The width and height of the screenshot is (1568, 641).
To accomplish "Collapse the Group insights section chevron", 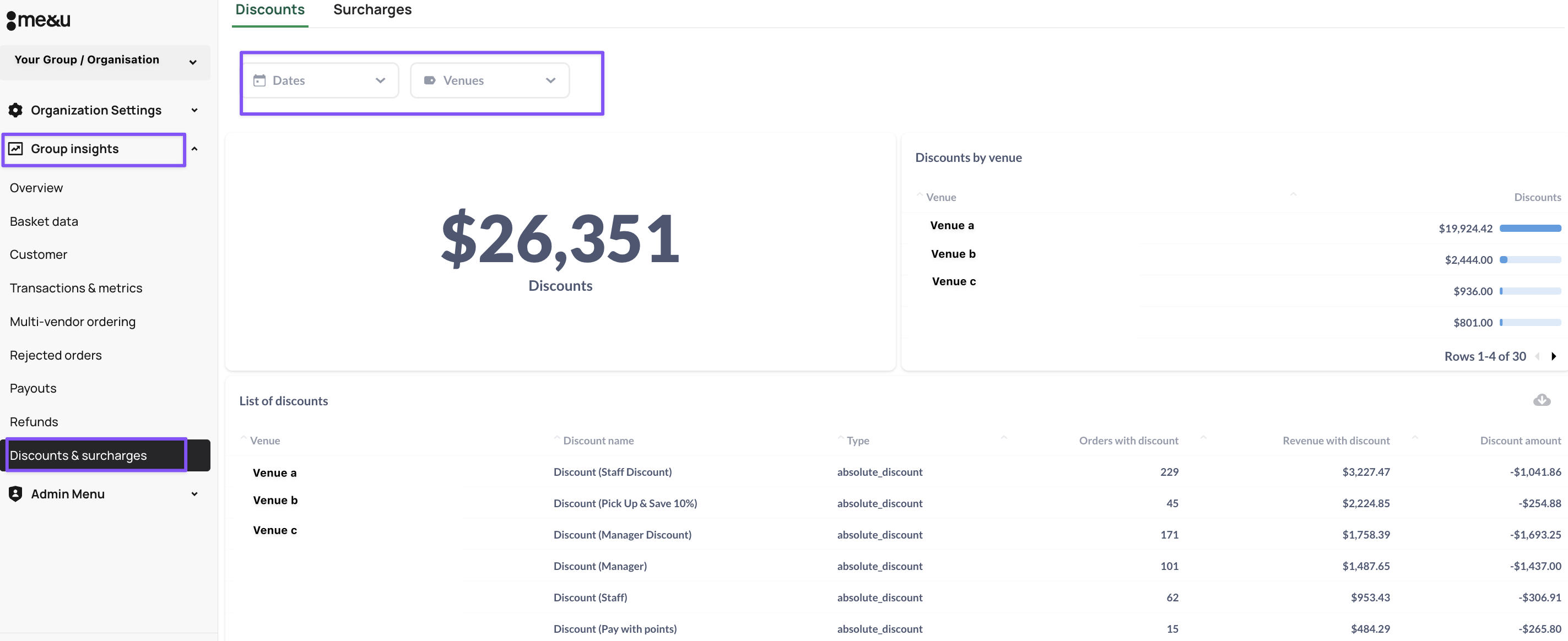I will click(x=194, y=149).
